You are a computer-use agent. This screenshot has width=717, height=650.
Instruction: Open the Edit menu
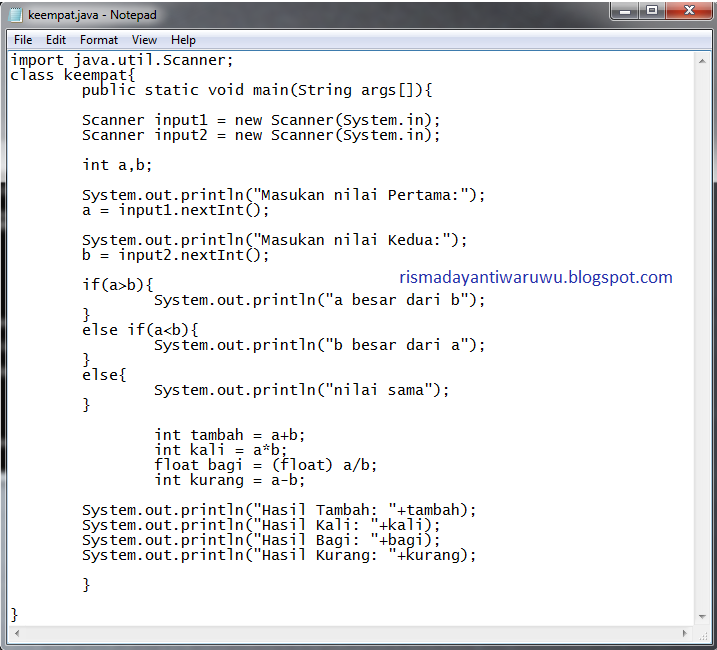(x=56, y=40)
